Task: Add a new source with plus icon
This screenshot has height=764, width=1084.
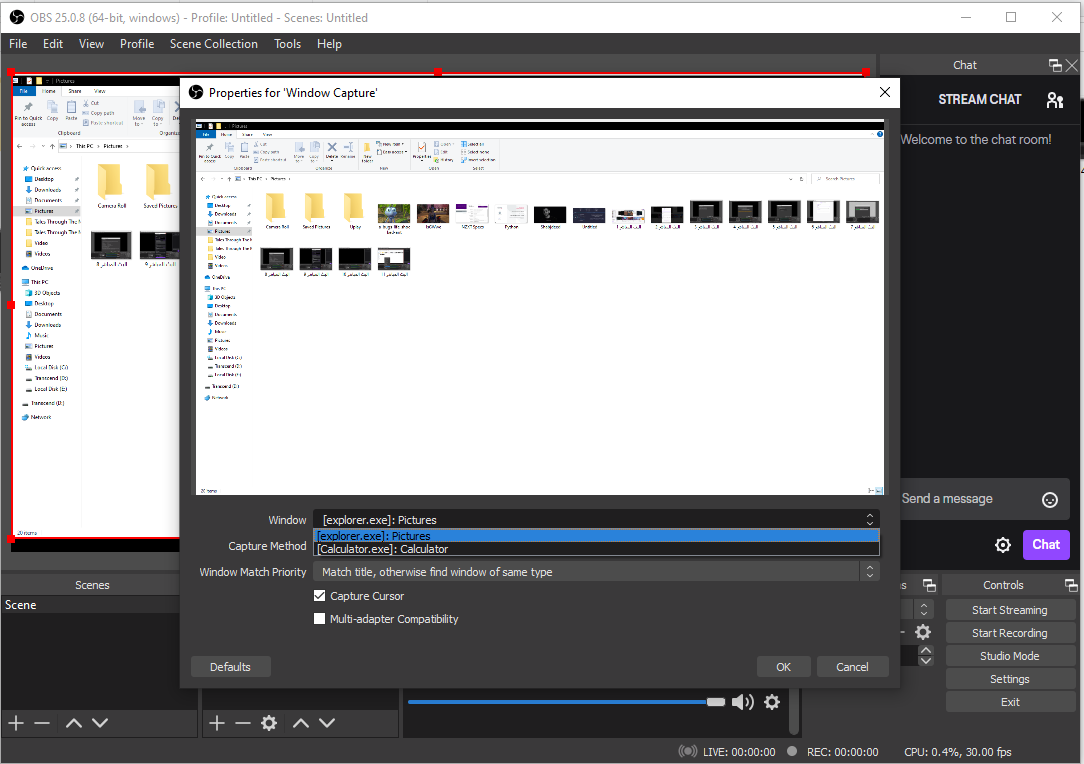Action: (217, 723)
